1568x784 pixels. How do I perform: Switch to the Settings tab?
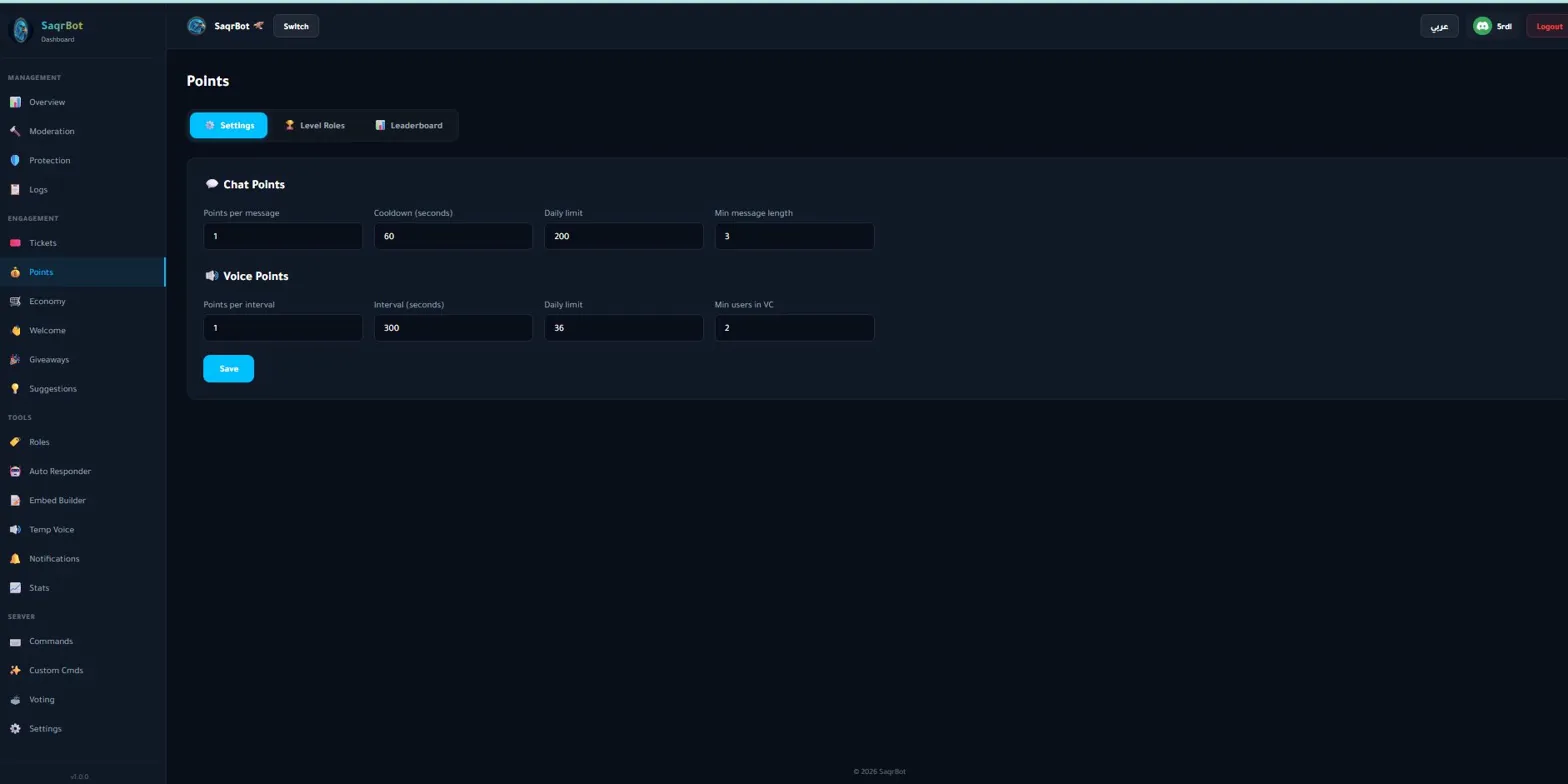point(228,125)
